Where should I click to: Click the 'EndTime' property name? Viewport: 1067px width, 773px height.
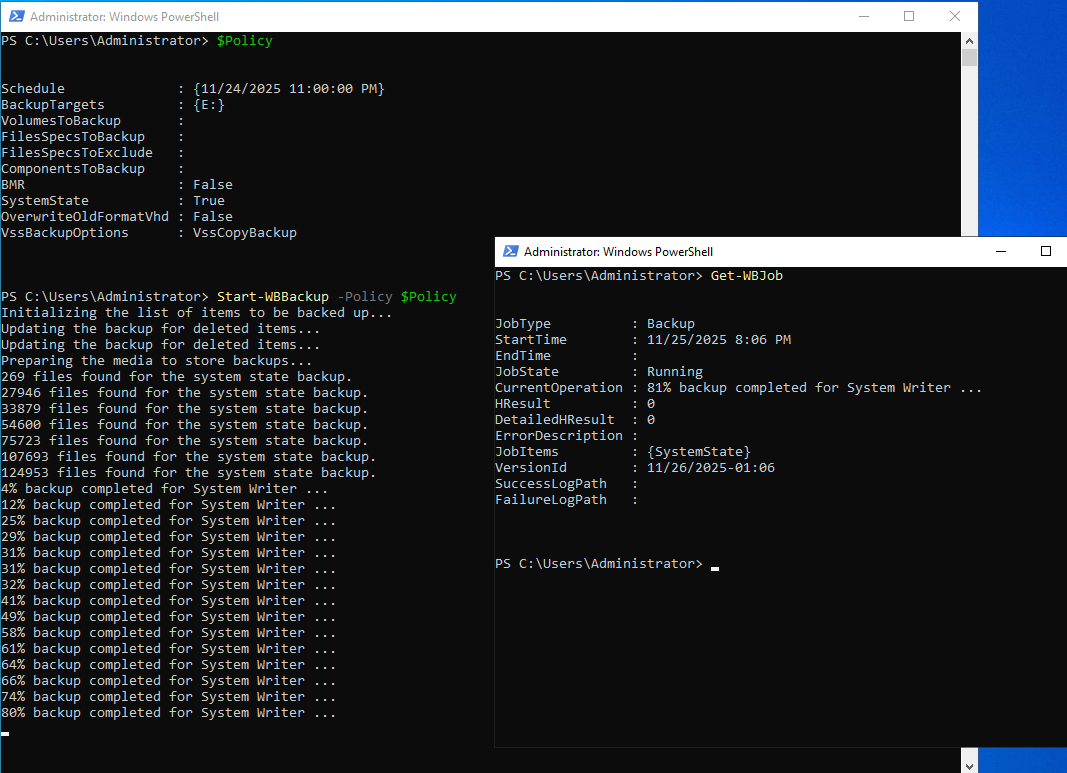tap(523, 355)
